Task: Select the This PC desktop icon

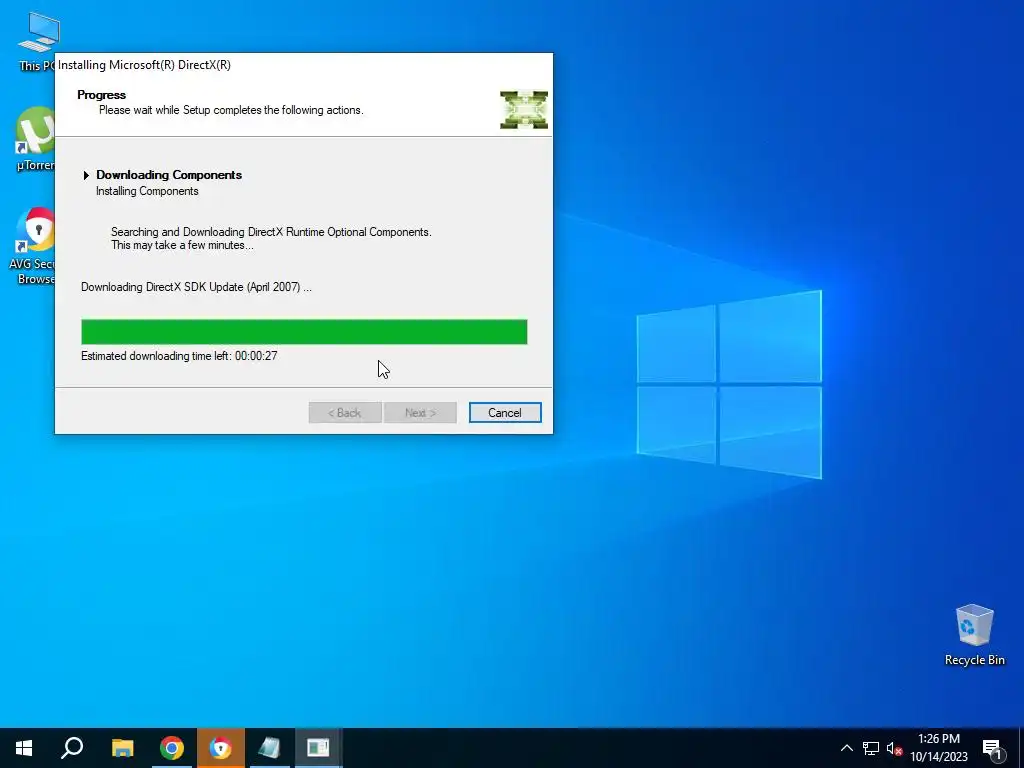Action: [x=37, y=41]
